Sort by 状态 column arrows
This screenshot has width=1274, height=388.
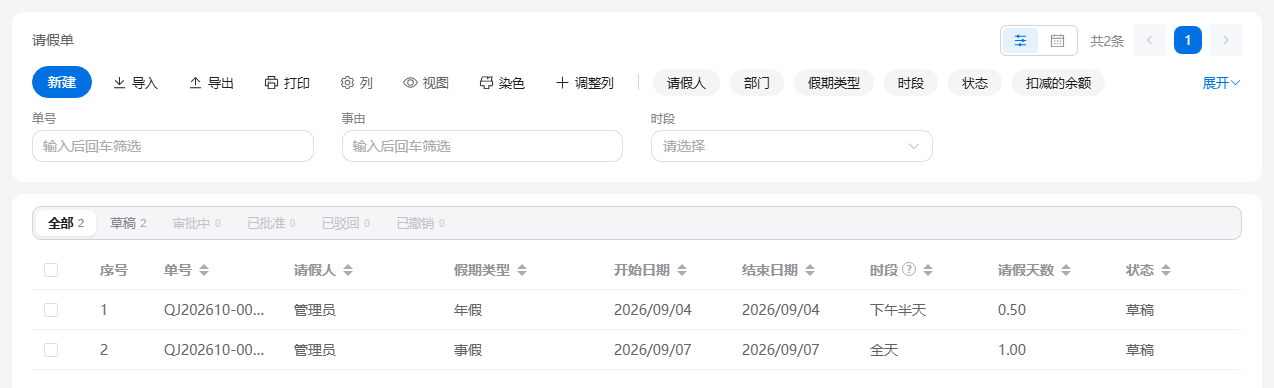tap(1166, 270)
